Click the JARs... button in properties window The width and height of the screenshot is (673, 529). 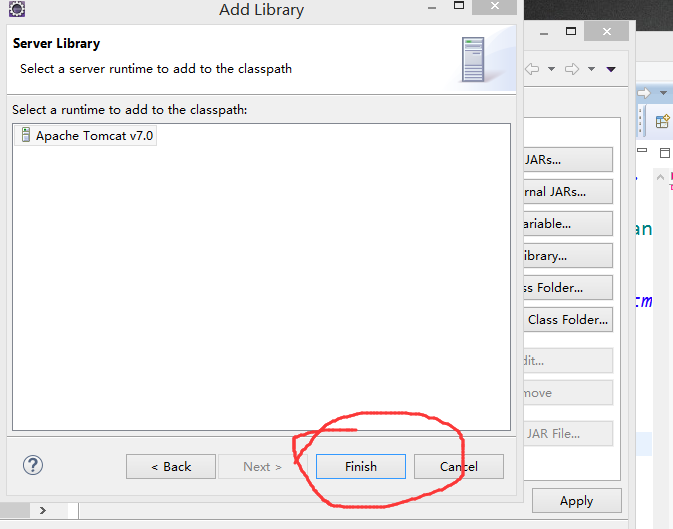tap(568, 160)
